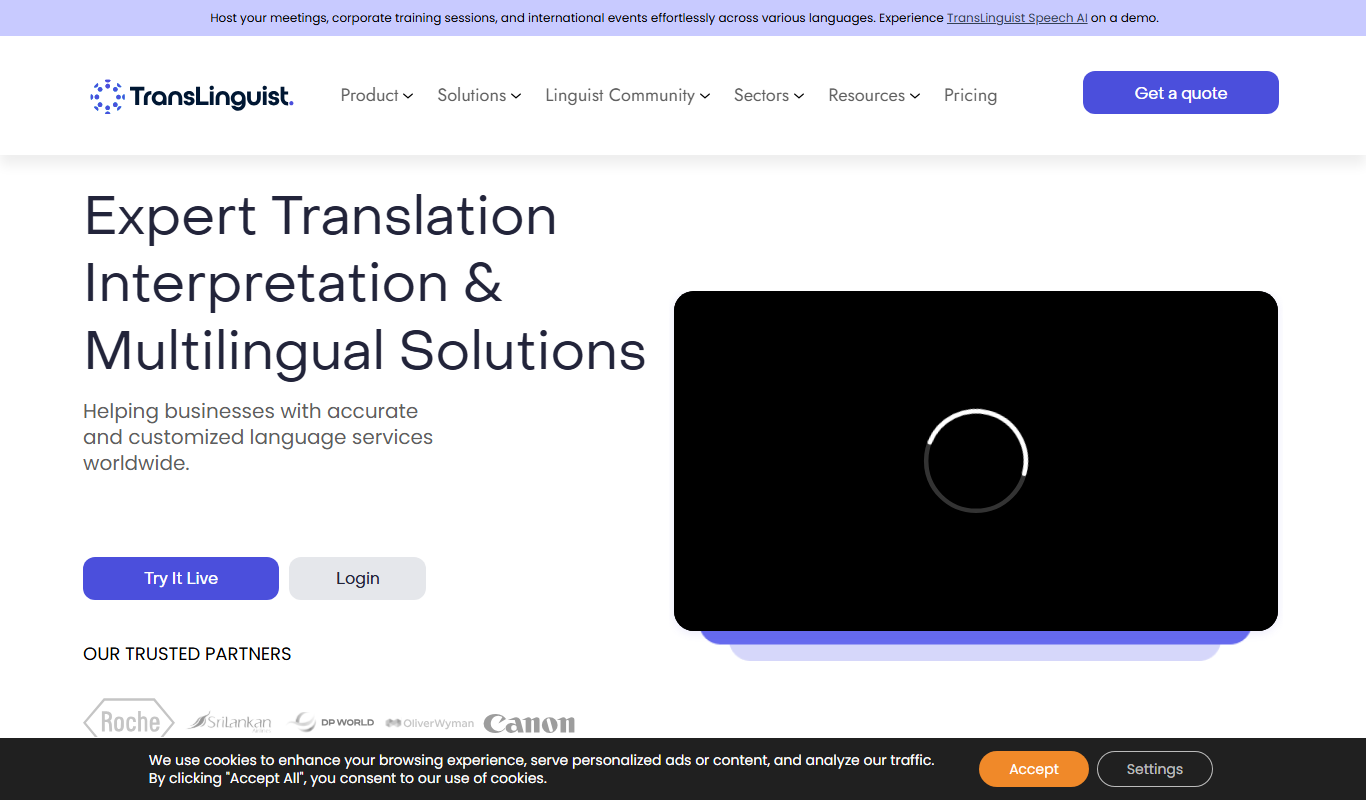Click the loading video player

pyautogui.click(x=976, y=461)
